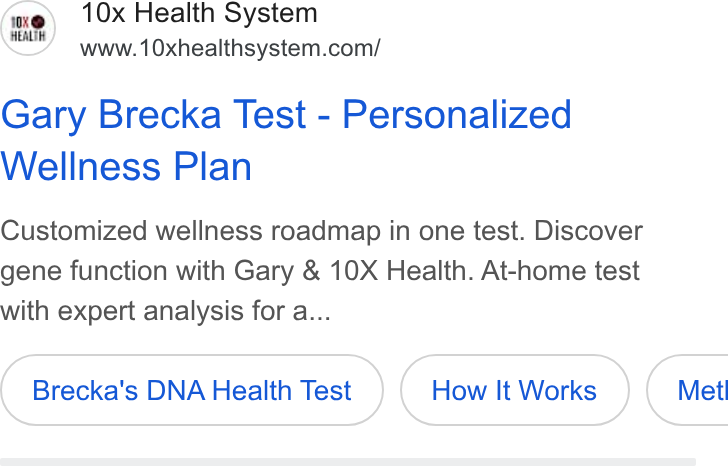The width and height of the screenshot is (728, 466).
Task: Click the HEALTH text inside the favicon
Action: point(28,36)
